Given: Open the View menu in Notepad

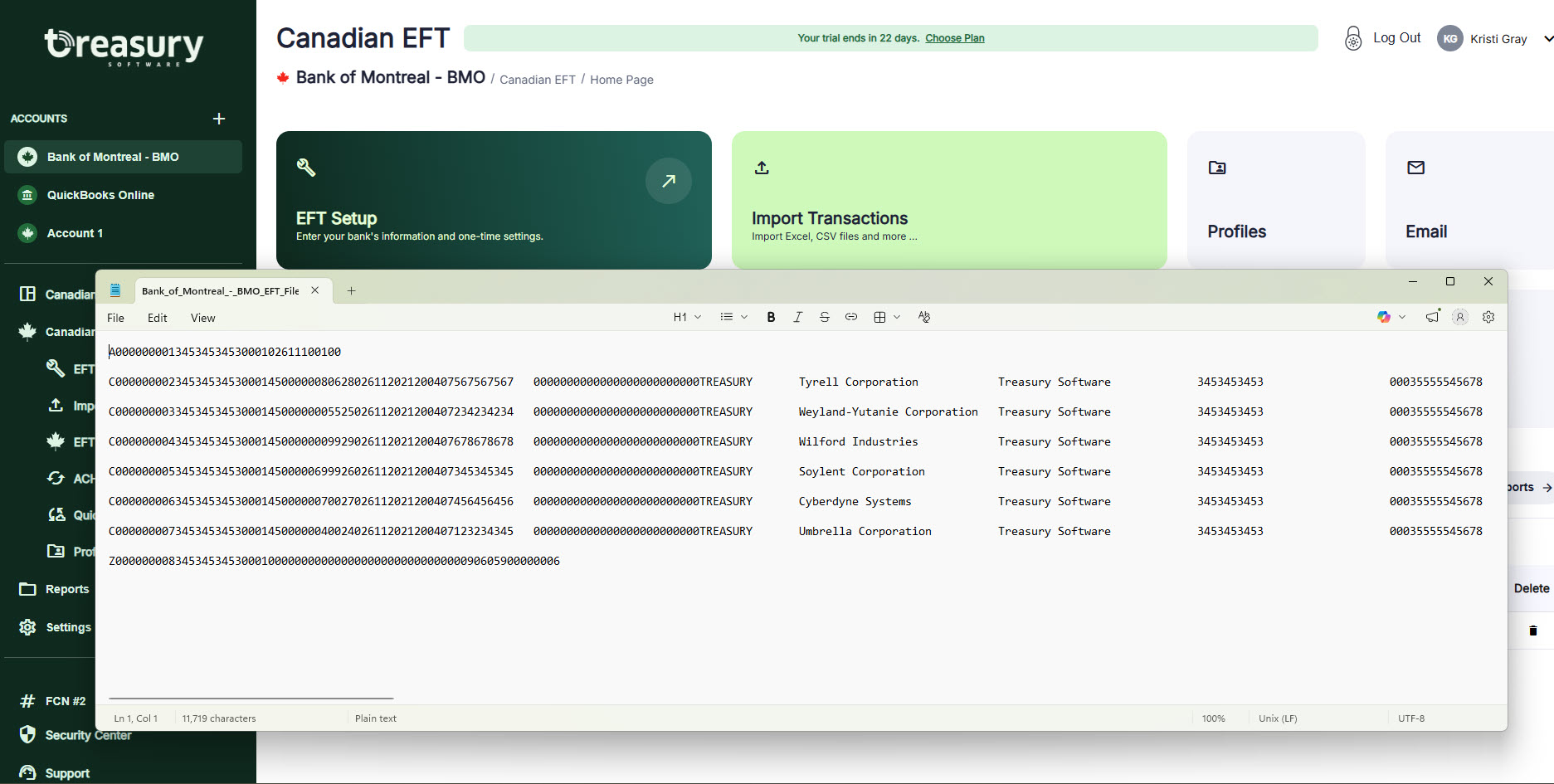Looking at the screenshot, I should point(202,318).
